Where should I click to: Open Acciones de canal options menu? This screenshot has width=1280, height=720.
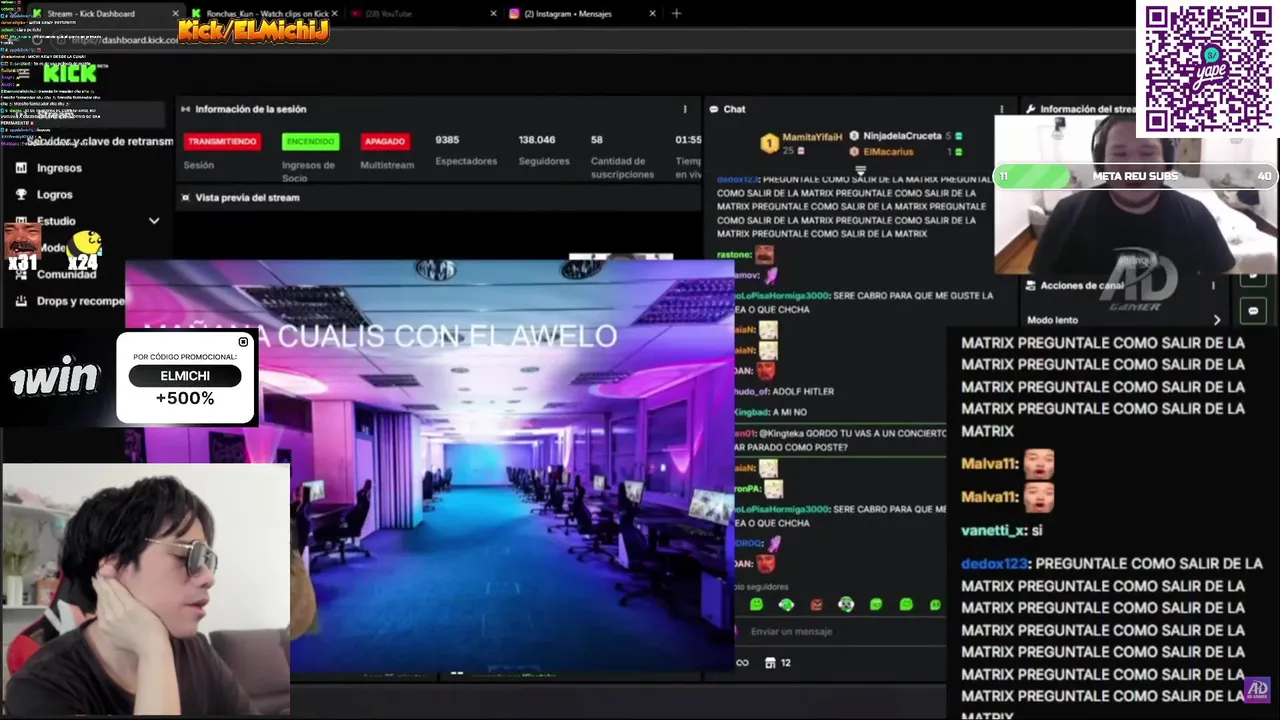1214,285
